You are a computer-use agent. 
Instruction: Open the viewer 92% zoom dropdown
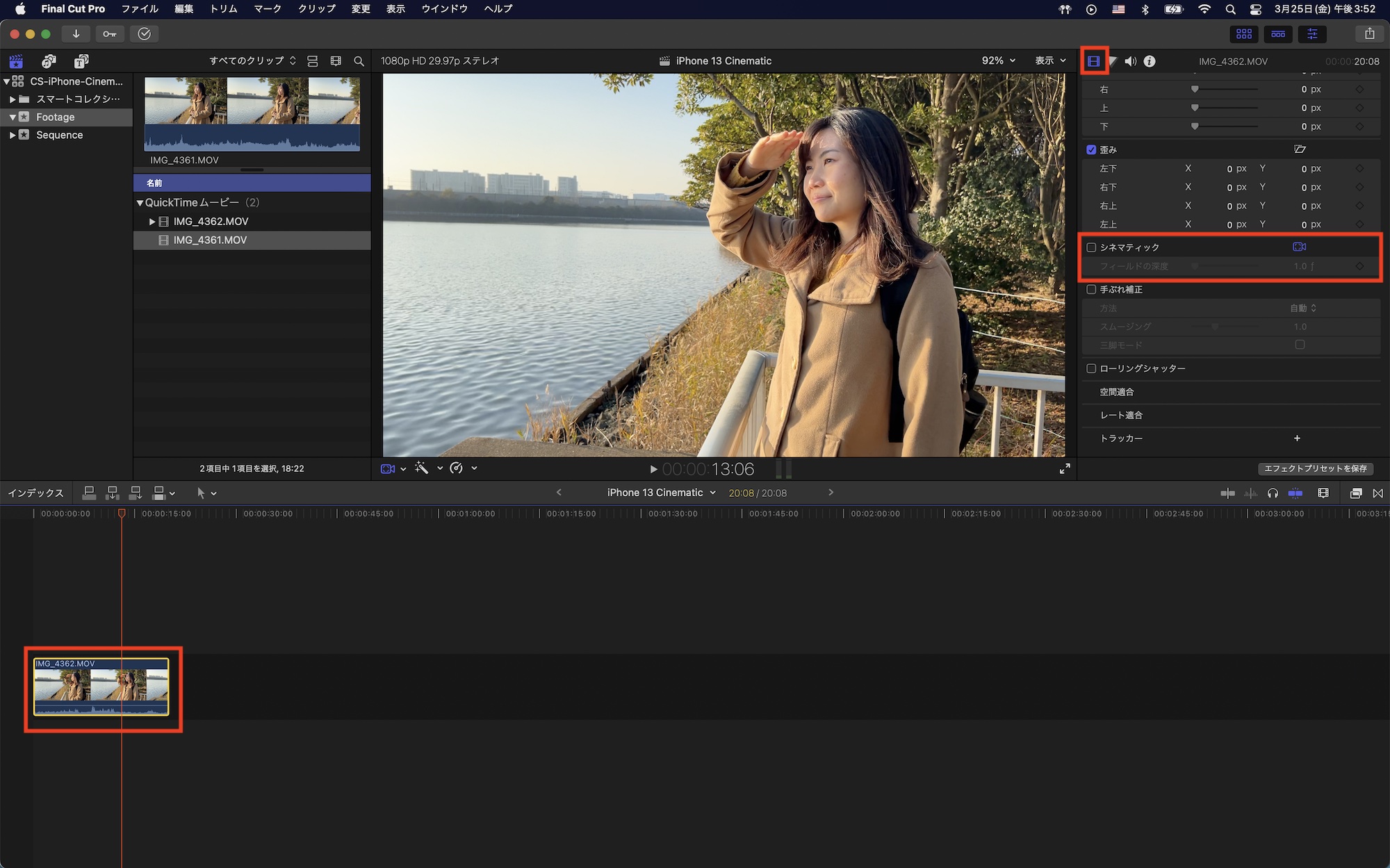click(x=998, y=61)
